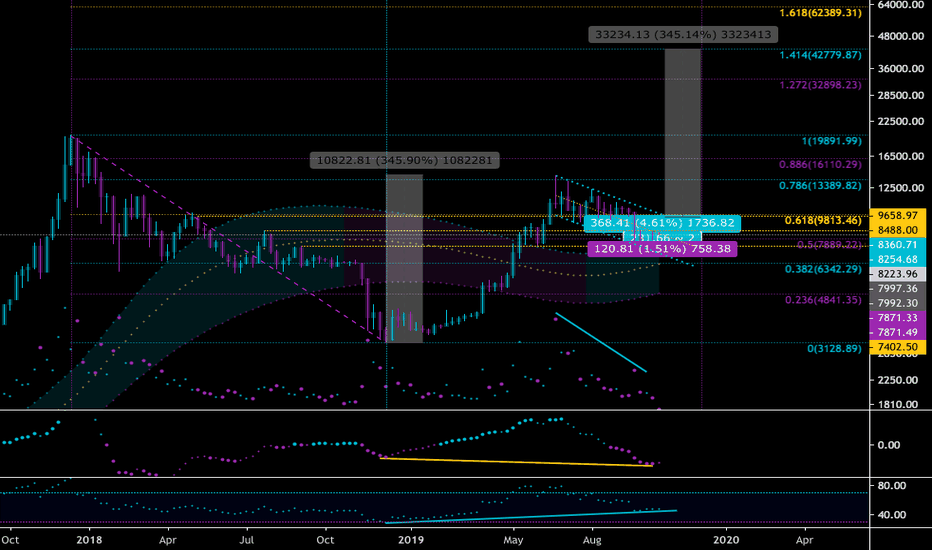The image size is (932, 550).
Task: Select the 0(3128.89) Fibonacci base label
Action: tap(834, 348)
